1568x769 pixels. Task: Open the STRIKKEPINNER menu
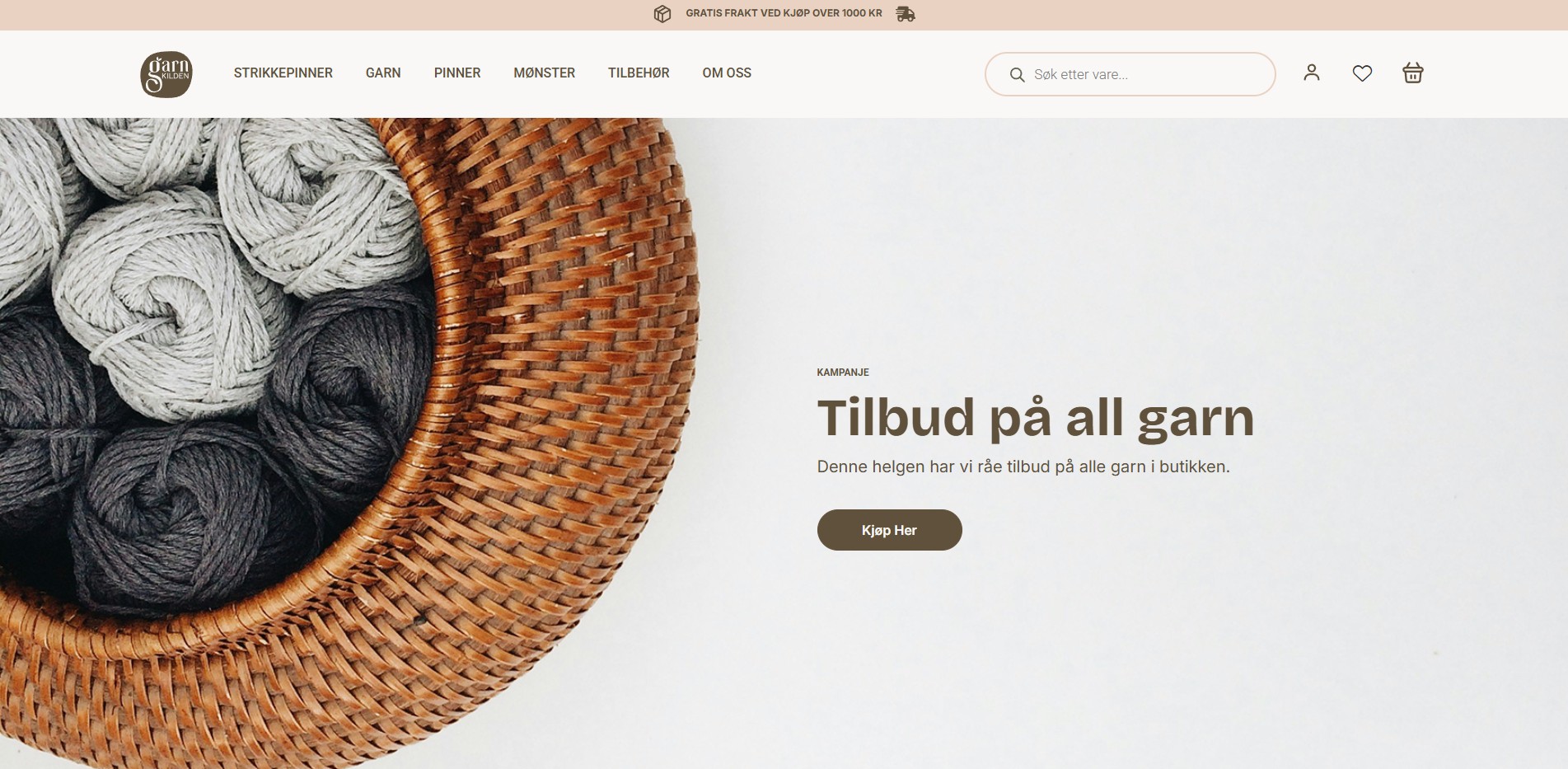283,73
